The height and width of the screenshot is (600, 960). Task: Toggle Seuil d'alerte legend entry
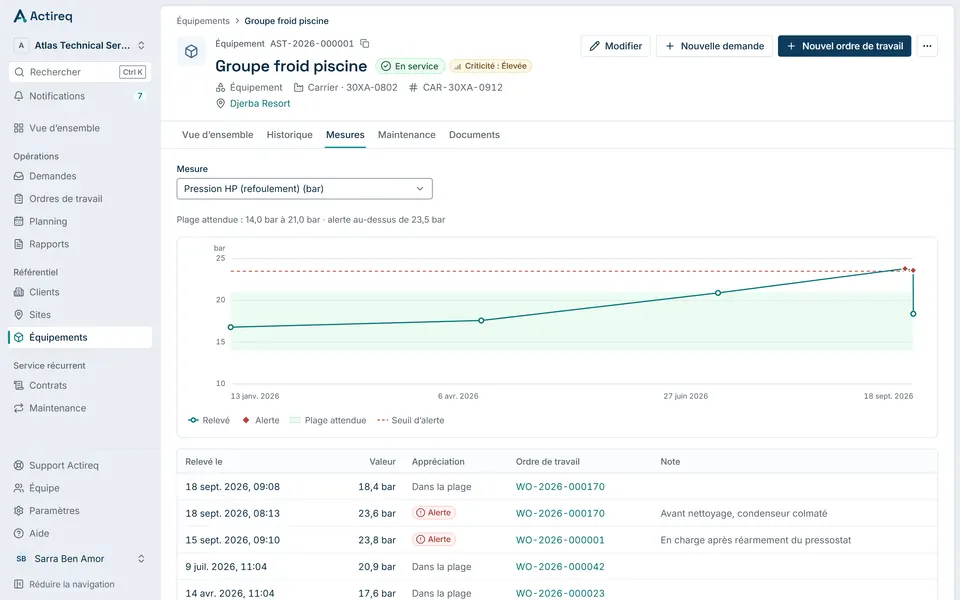pyautogui.click(x=410, y=421)
